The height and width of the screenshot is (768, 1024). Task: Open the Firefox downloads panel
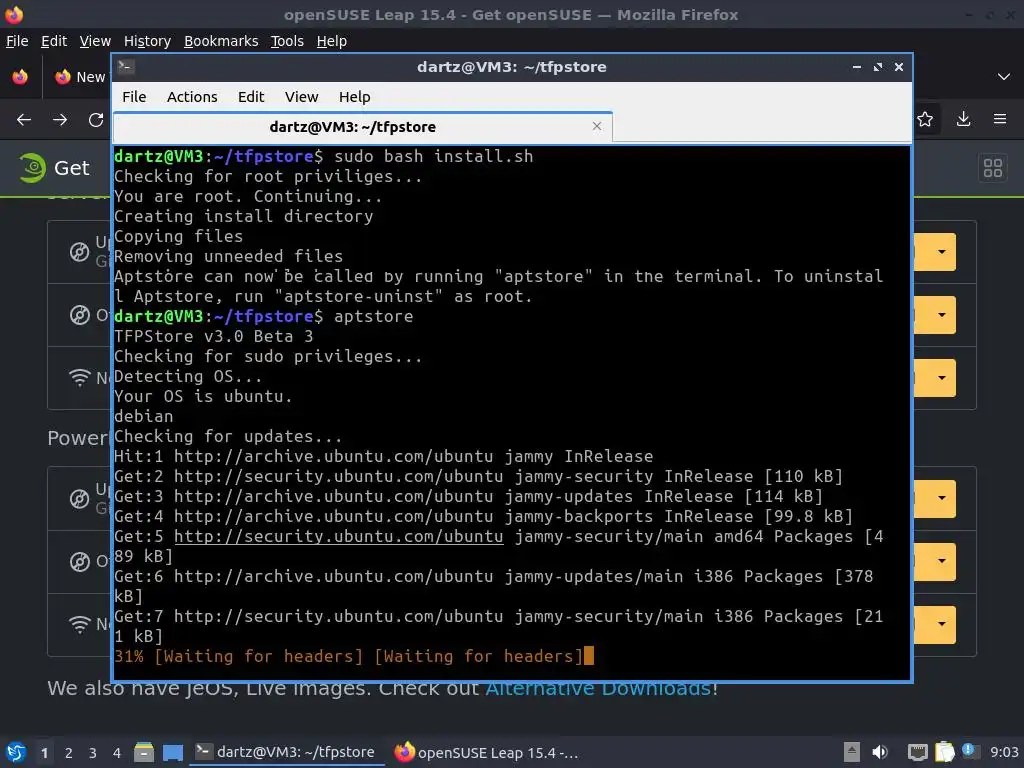click(963, 119)
